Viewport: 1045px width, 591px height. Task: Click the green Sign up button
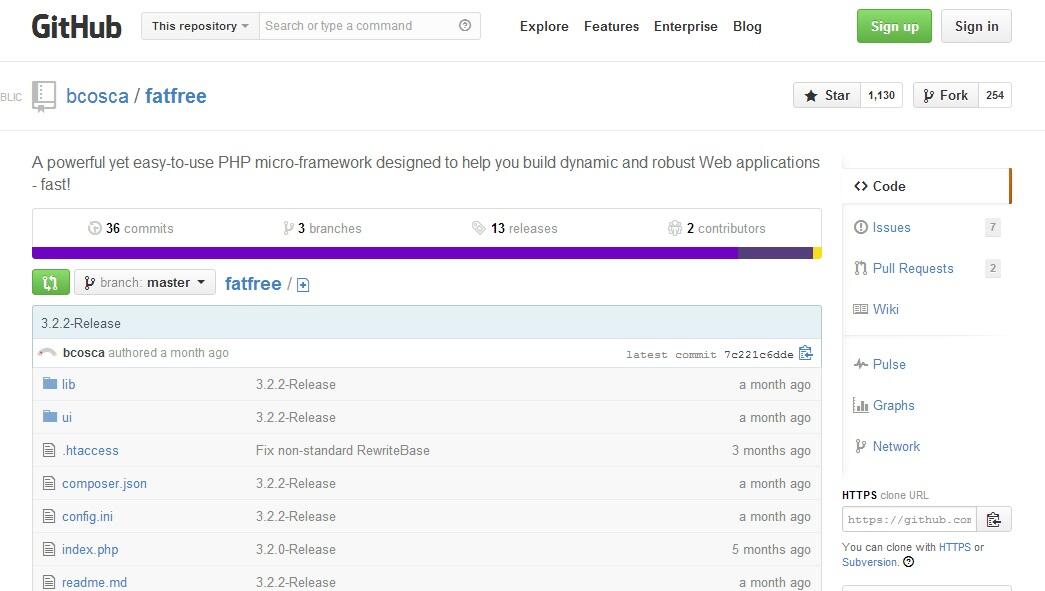[x=894, y=26]
